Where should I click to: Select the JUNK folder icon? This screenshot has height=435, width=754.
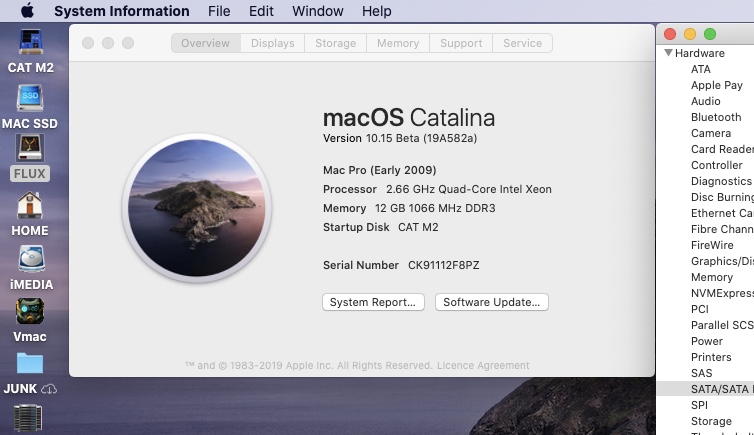[x=30, y=363]
